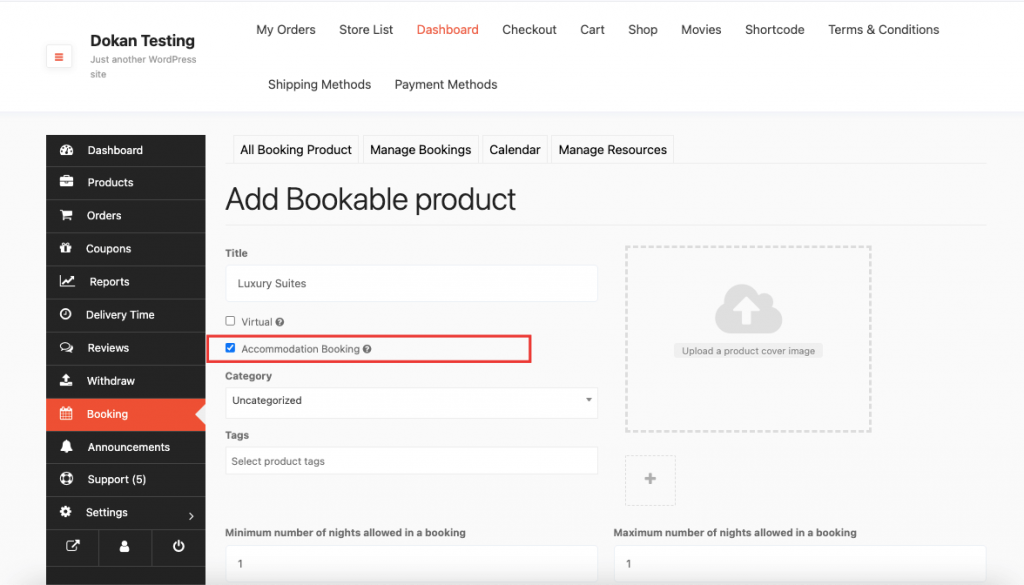Open Reports in the sidebar

[x=125, y=282]
